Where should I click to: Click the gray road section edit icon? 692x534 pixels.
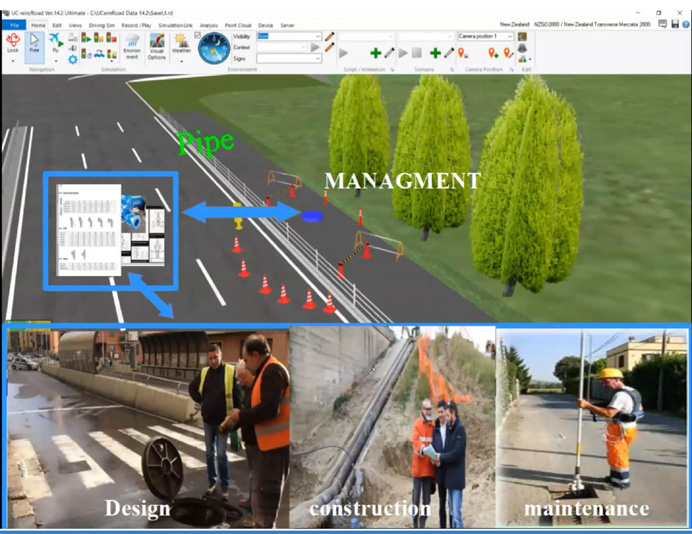[x=522, y=48]
